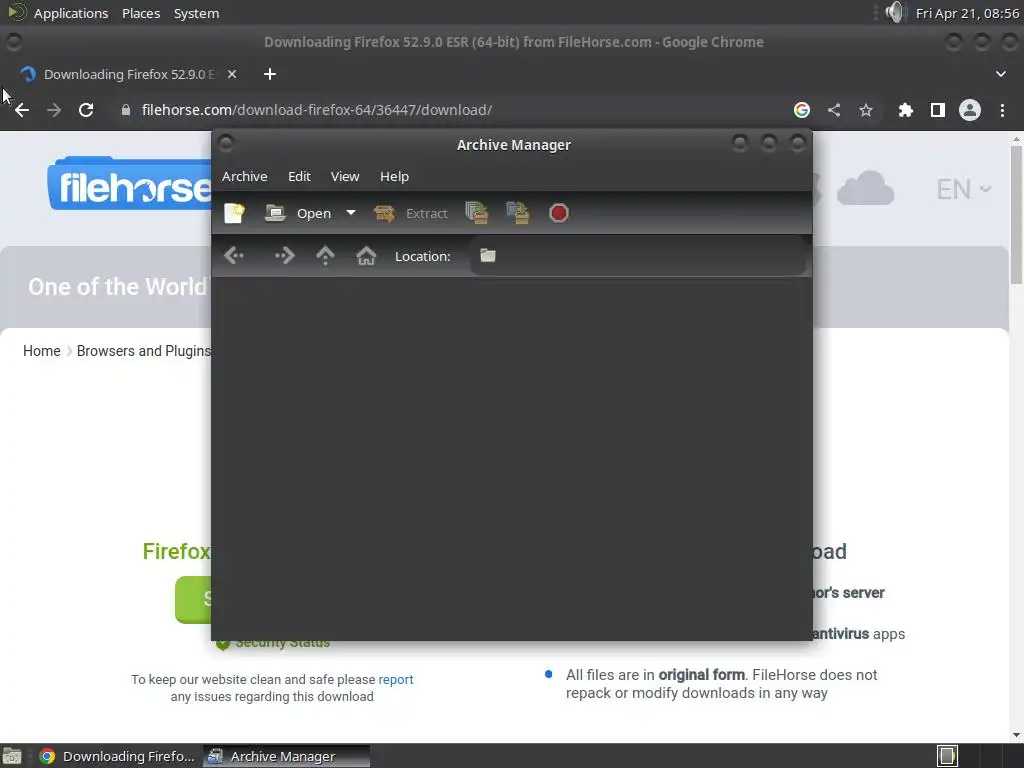Close the Downloading Firefox Chrome tab

click(x=232, y=74)
